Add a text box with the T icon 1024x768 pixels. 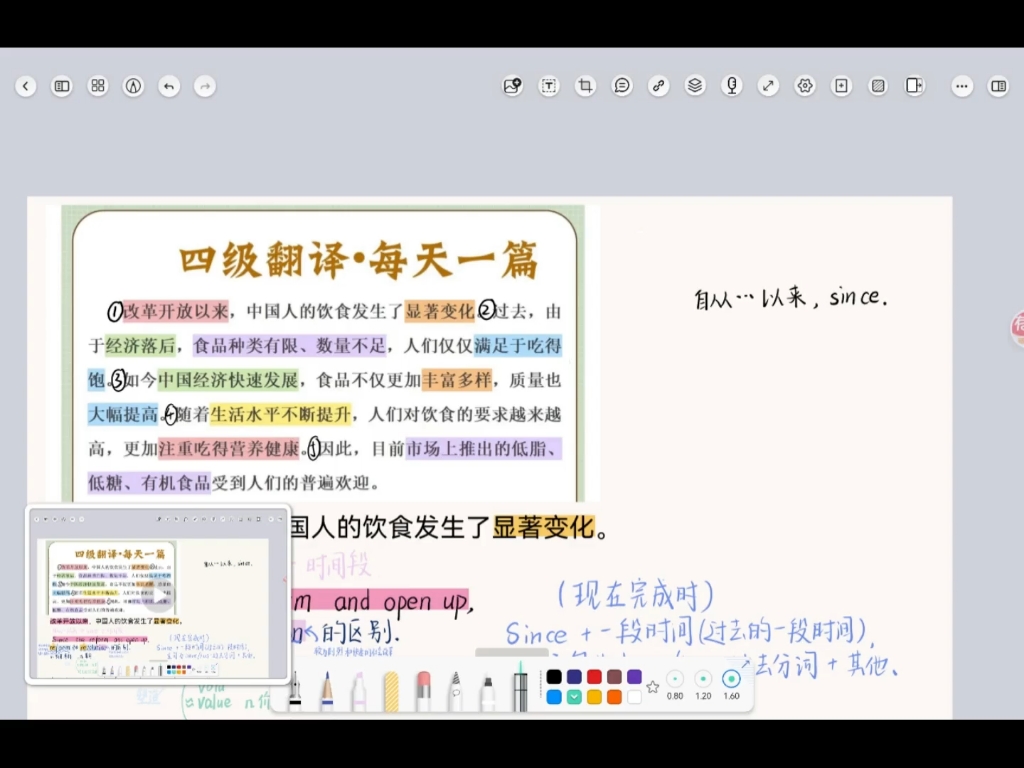point(549,86)
